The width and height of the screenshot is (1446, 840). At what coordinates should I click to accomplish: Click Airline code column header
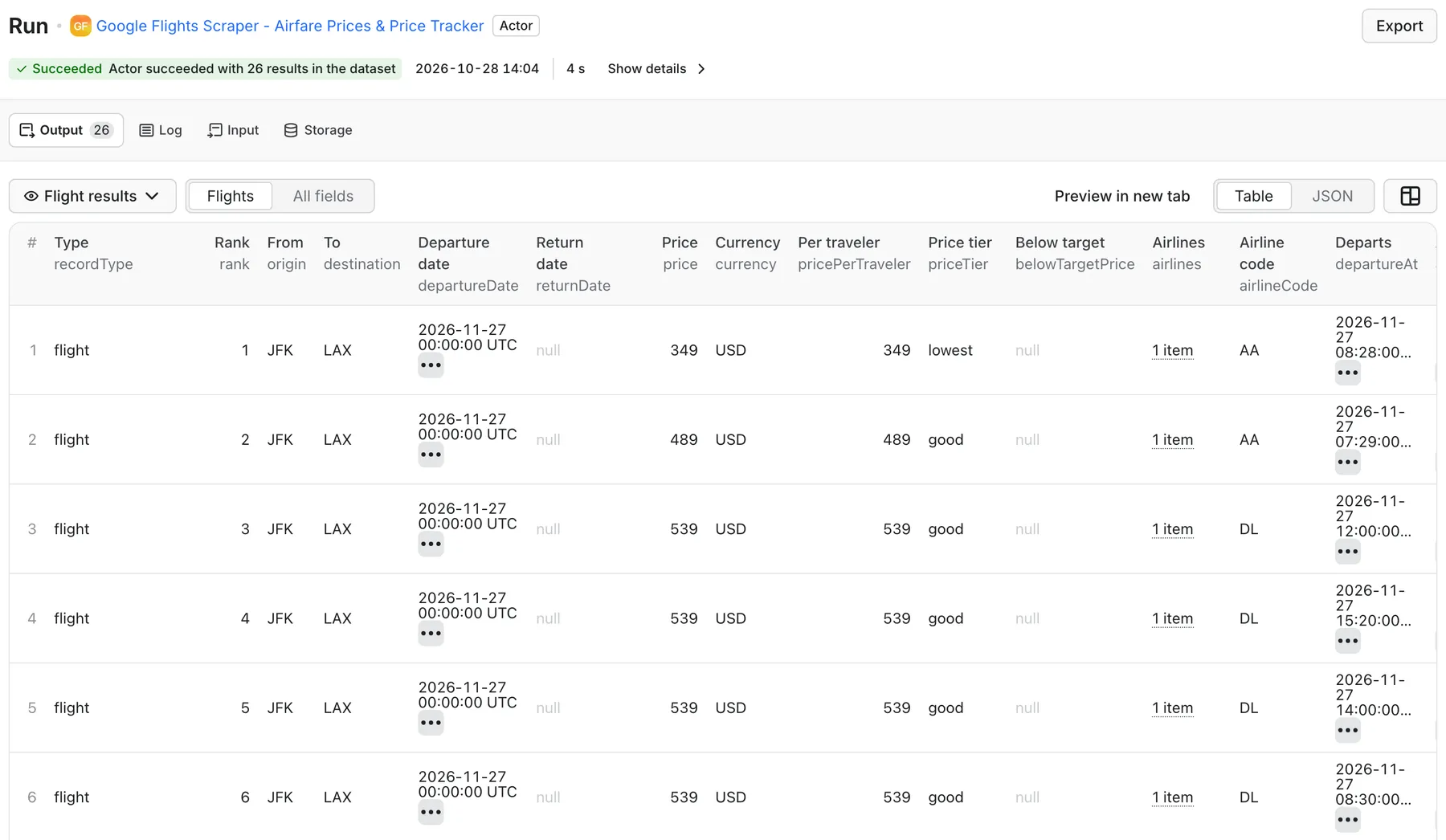click(x=1278, y=263)
